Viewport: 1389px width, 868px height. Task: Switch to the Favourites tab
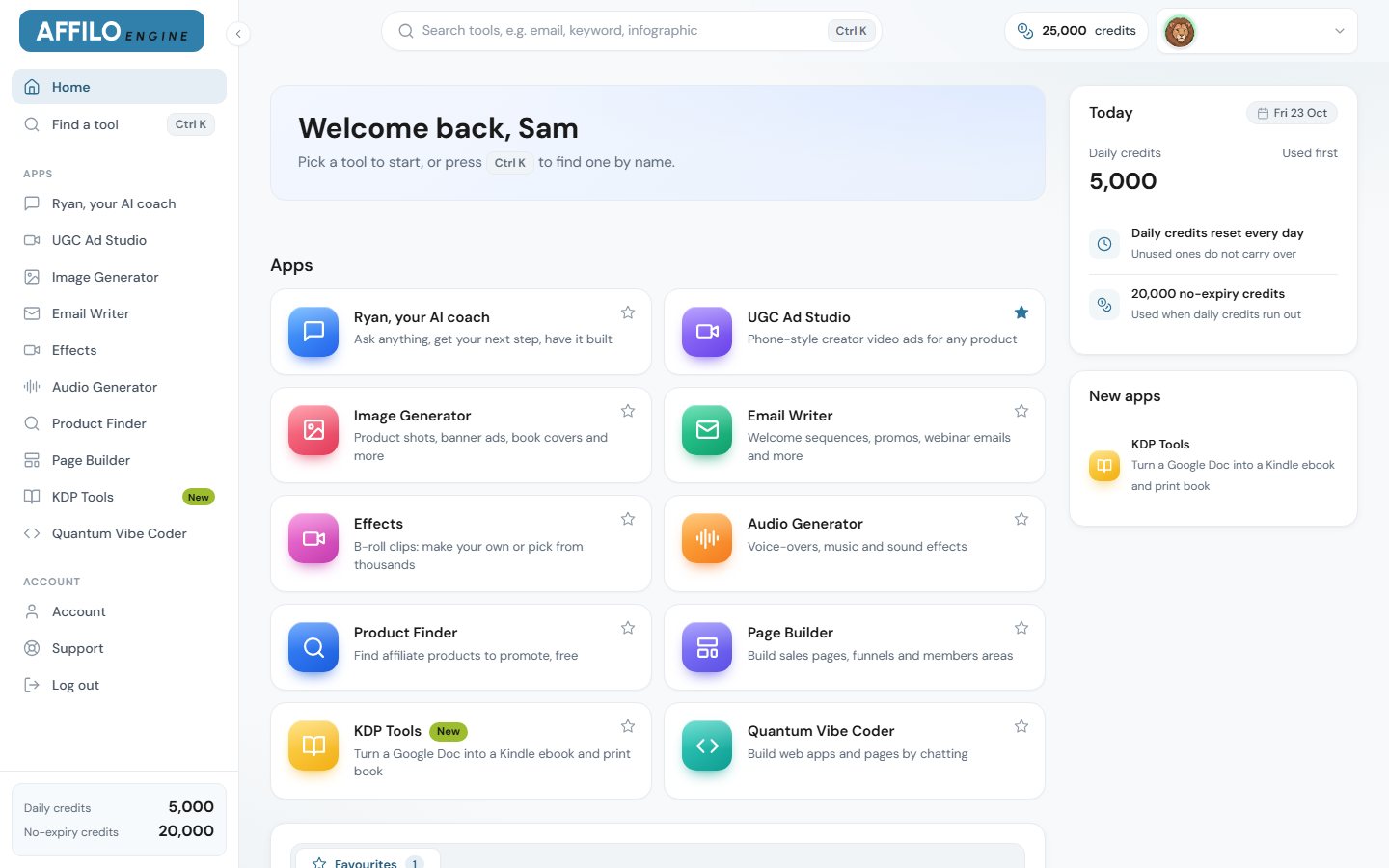pos(368,860)
